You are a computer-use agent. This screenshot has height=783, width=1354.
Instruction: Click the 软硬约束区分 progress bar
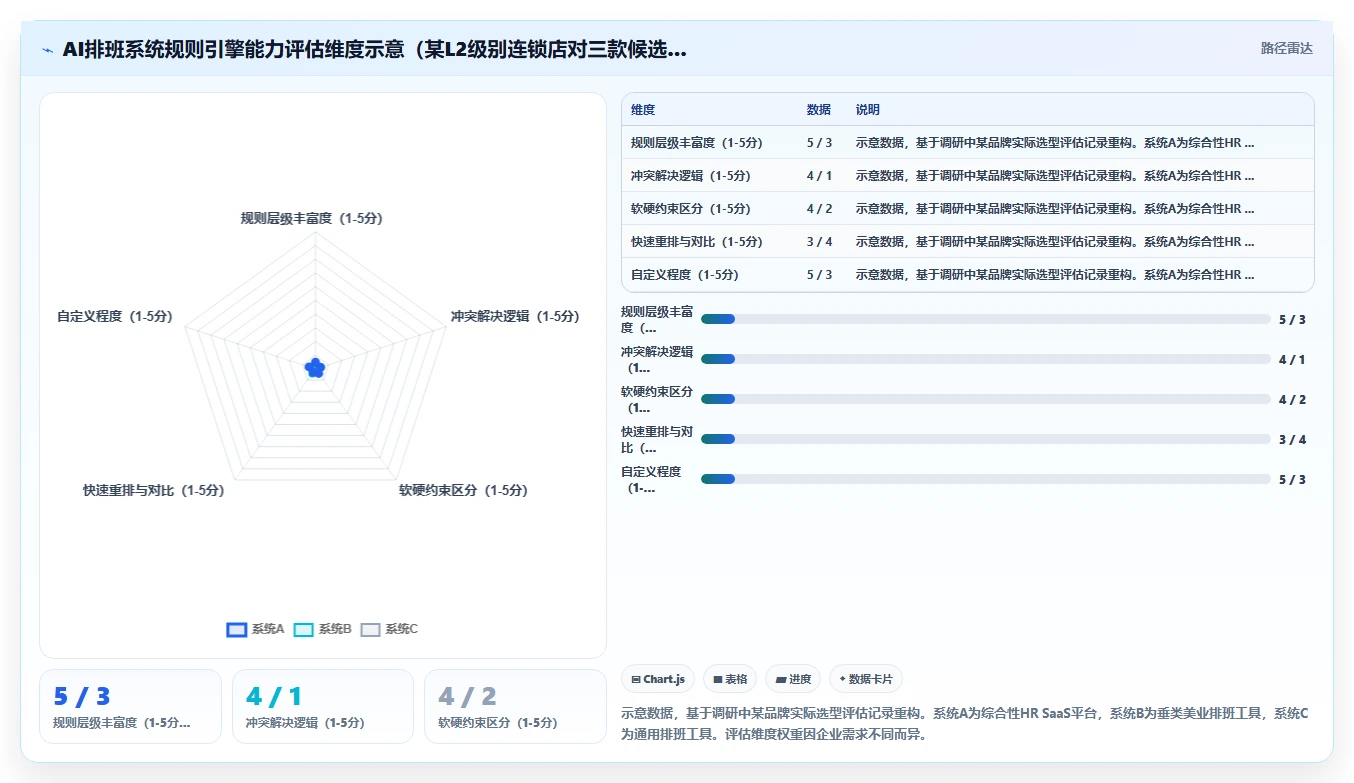[x=986, y=399]
